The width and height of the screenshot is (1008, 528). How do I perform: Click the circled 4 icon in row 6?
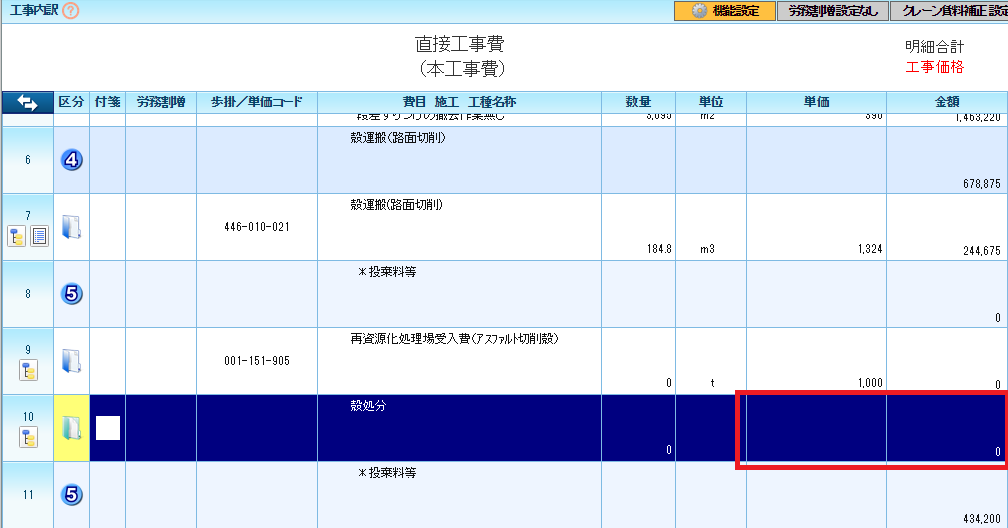click(x=71, y=159)
